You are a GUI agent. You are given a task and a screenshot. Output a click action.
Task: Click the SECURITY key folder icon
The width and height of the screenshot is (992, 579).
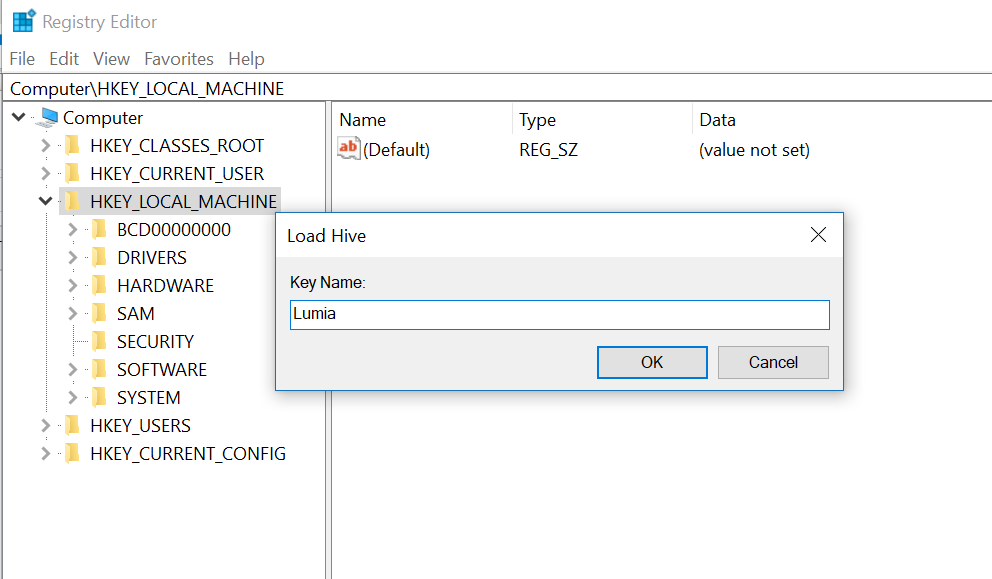click(98, 342)
